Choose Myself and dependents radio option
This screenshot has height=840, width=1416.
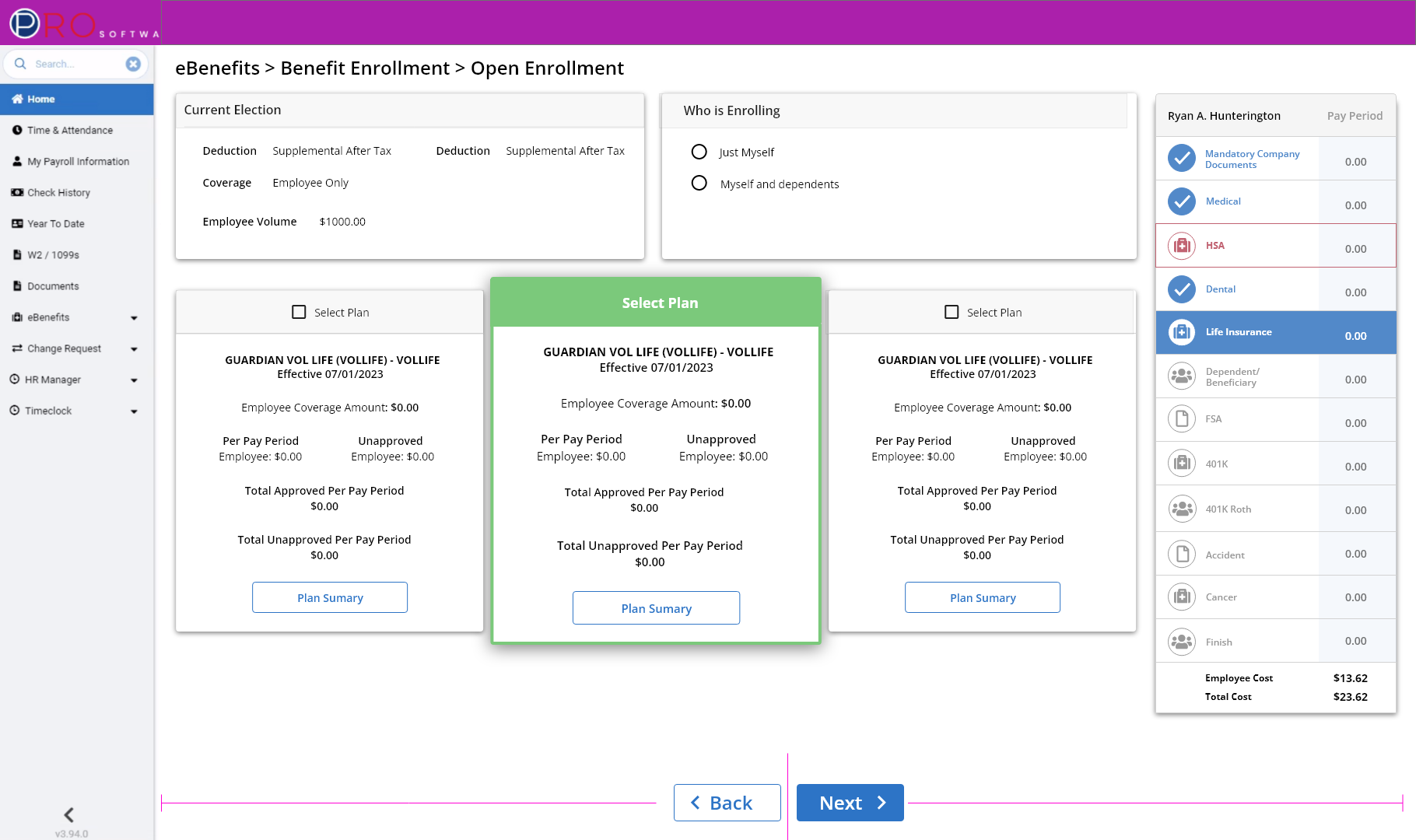click(699, 184)
